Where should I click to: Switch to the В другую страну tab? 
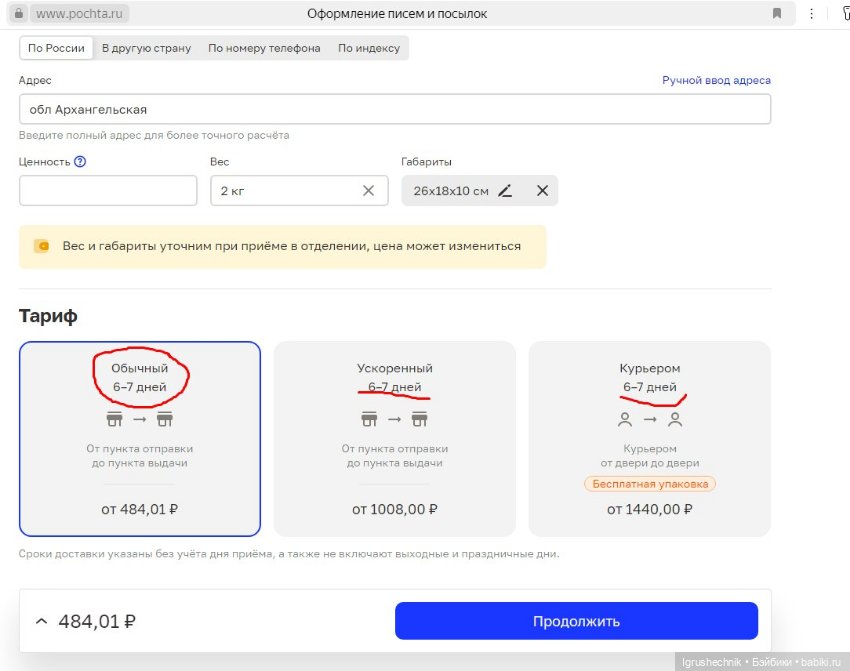(146, 47)
